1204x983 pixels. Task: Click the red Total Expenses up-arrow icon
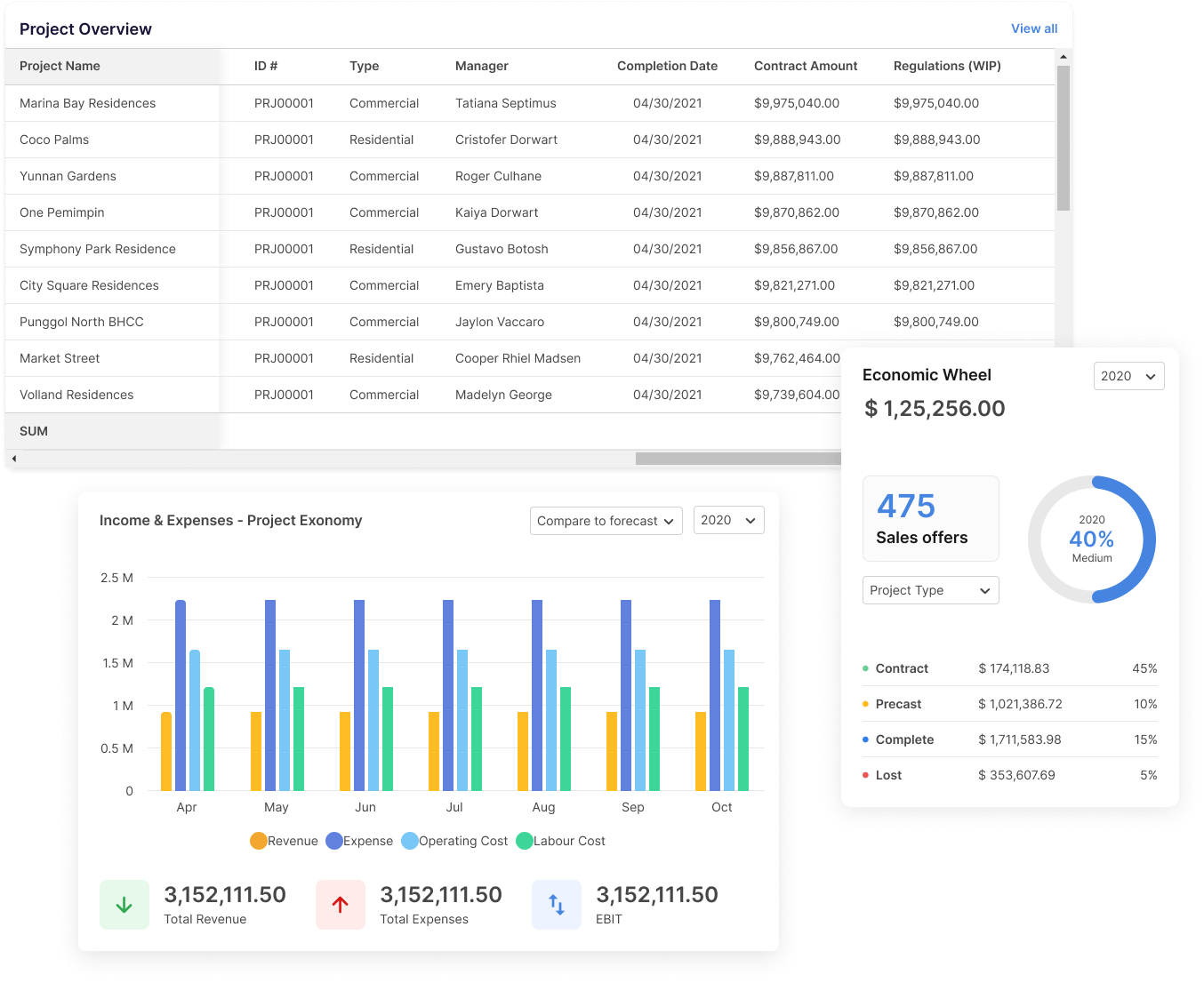(x=340, y=905)
